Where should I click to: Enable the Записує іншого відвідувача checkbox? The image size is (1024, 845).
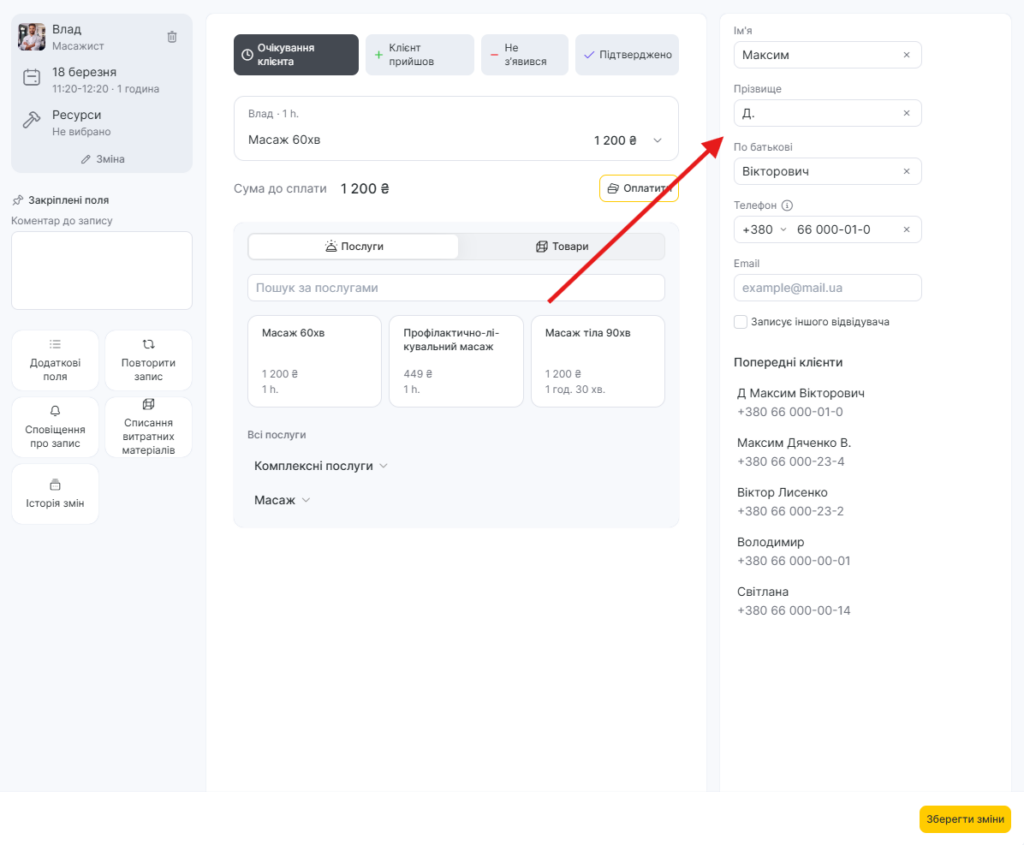[x=741, y=322]
